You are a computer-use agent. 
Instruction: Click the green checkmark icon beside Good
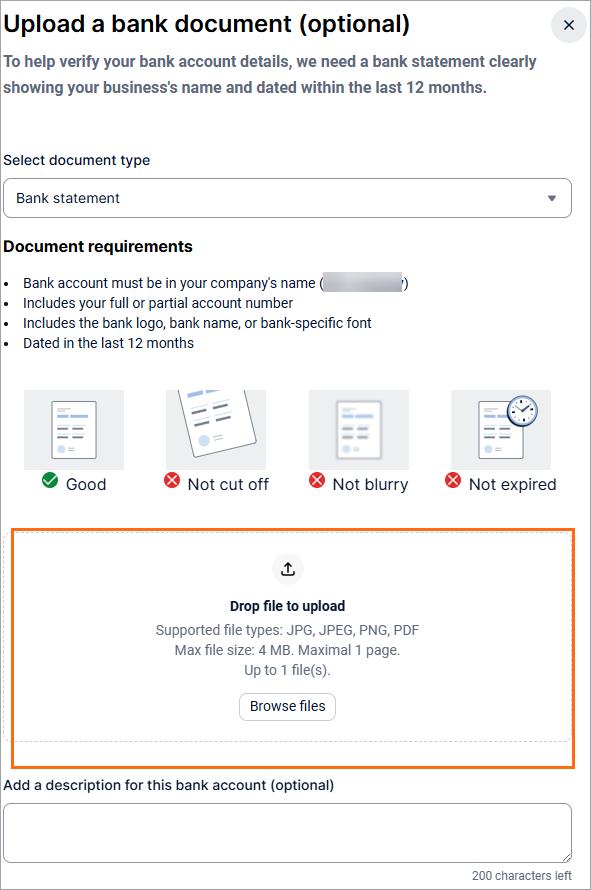[50, 481]
